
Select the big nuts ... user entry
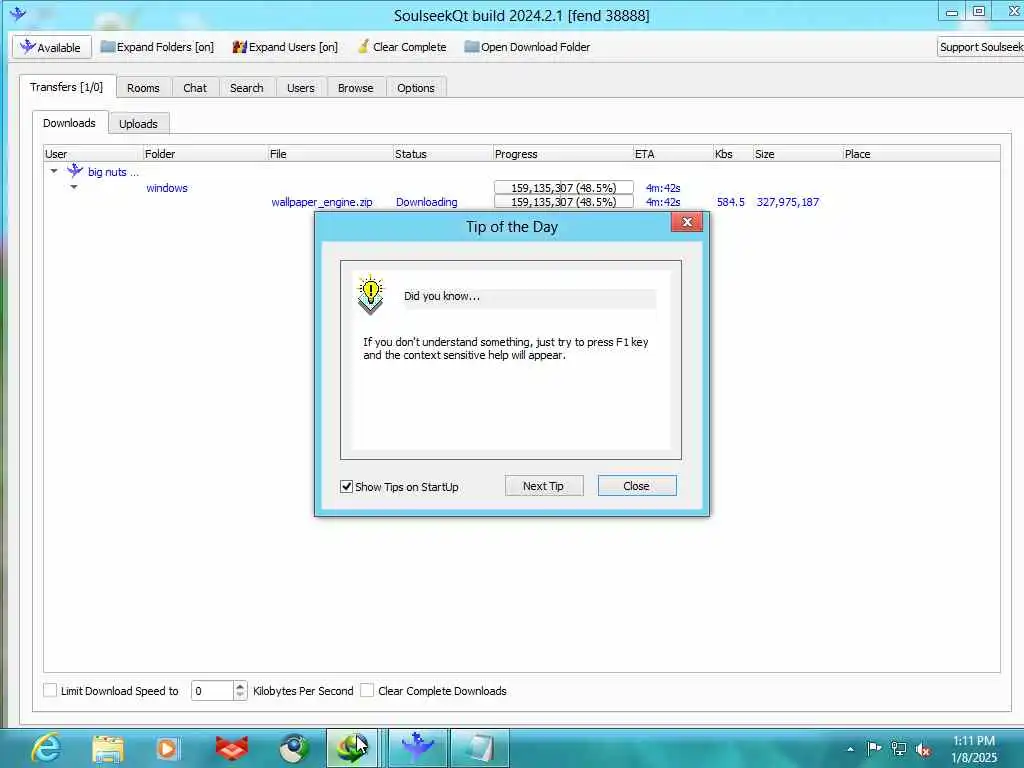[113, 172]
